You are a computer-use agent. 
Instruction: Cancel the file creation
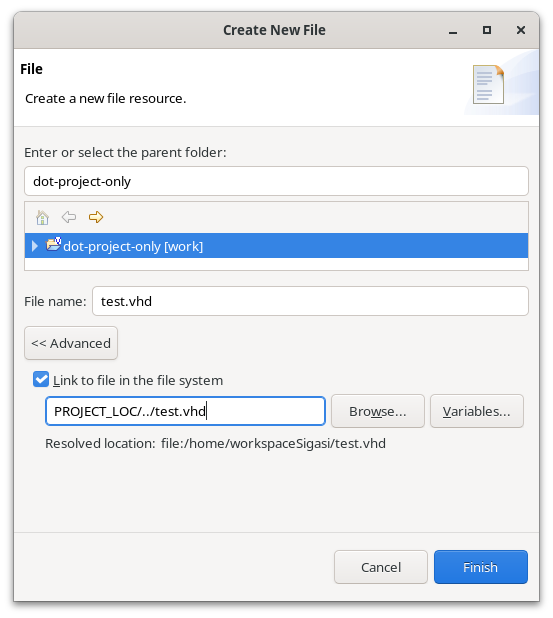click(381, 567)
